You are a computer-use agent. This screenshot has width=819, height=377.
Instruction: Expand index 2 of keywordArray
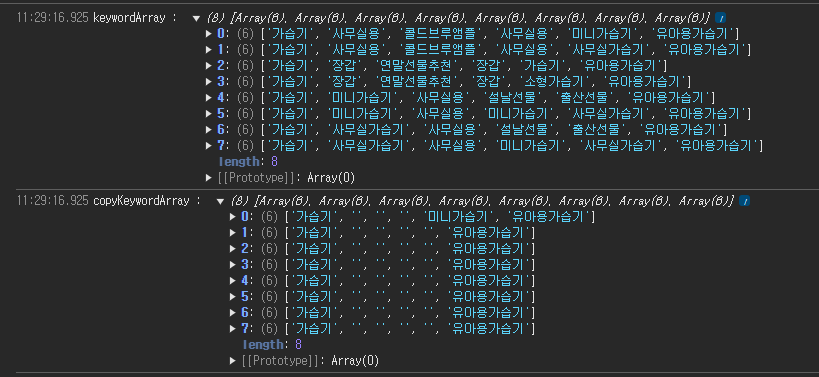pos(209,66)
